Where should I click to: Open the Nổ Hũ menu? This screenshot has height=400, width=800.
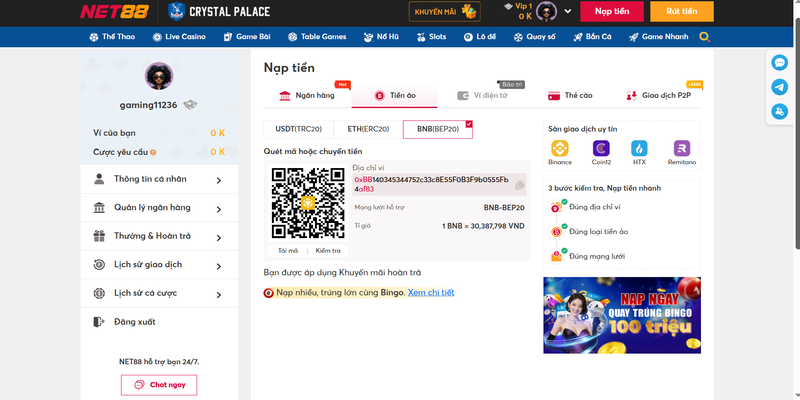tap(381, 37)
